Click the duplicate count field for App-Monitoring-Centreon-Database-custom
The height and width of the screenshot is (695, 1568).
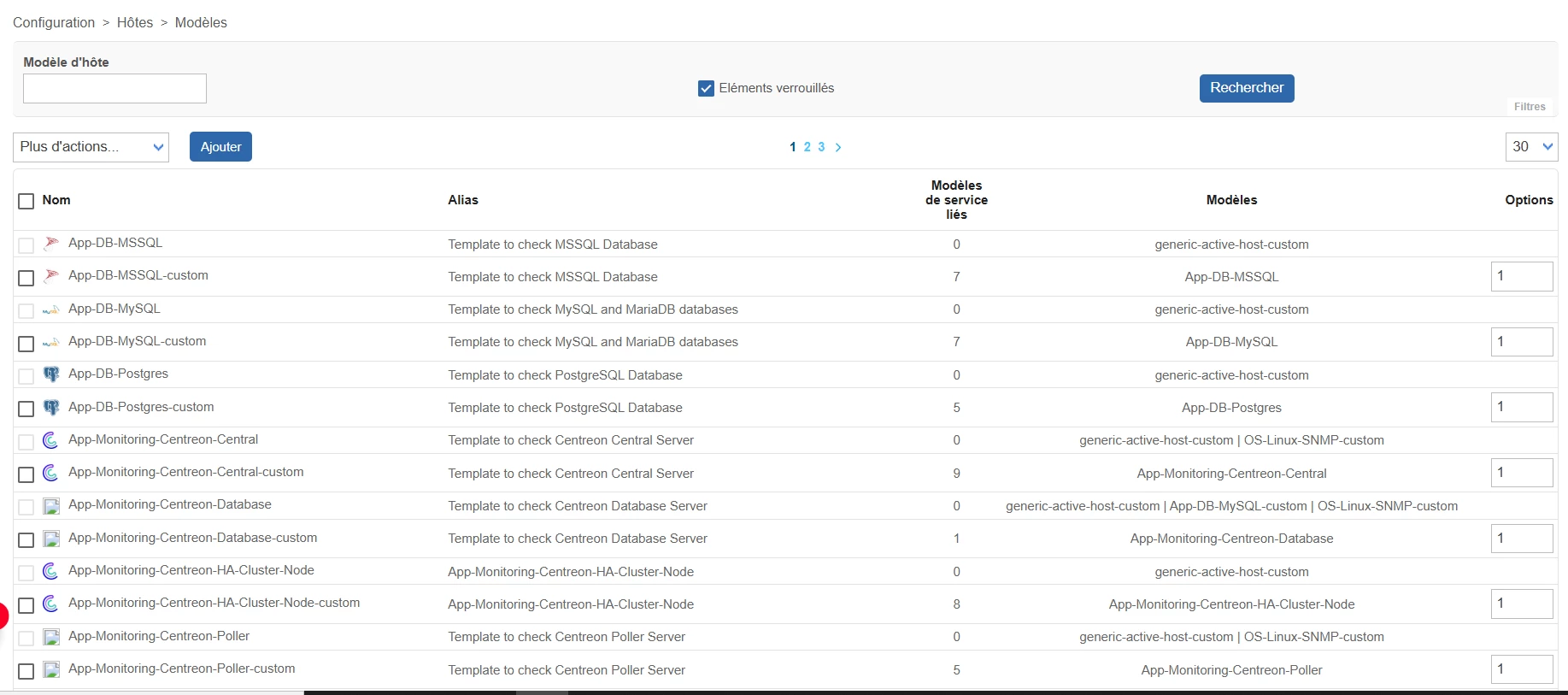[1521, 539]
